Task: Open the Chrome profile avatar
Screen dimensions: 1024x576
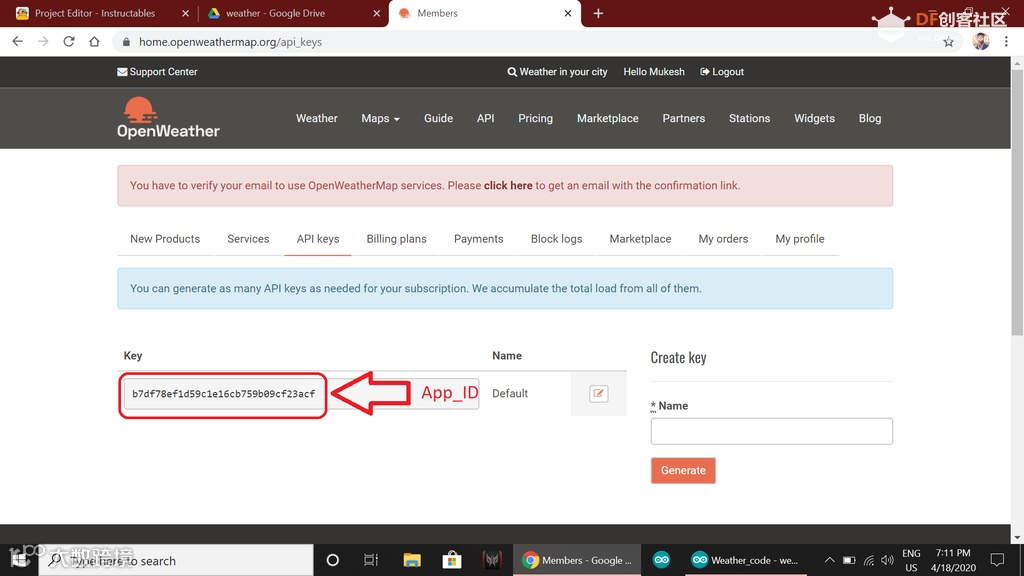Action: 980,41
